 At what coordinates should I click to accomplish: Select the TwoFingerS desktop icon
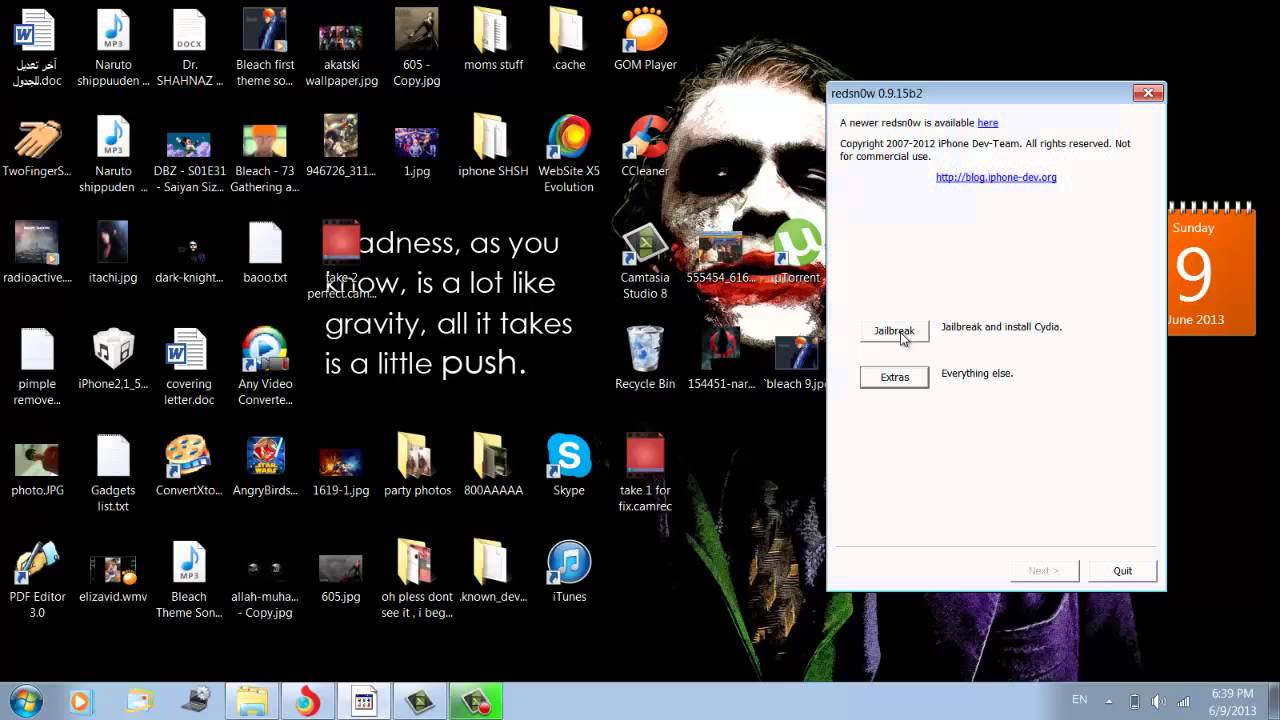37,146
